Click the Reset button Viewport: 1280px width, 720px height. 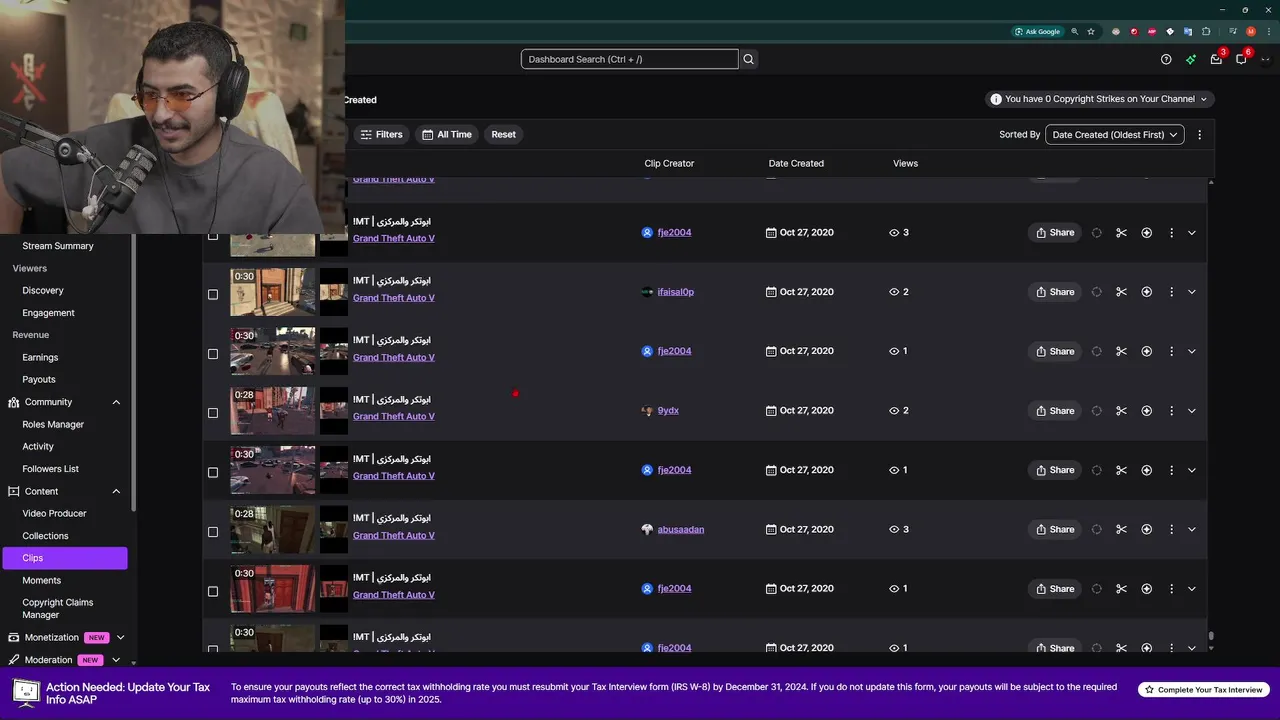coord(503,134)
